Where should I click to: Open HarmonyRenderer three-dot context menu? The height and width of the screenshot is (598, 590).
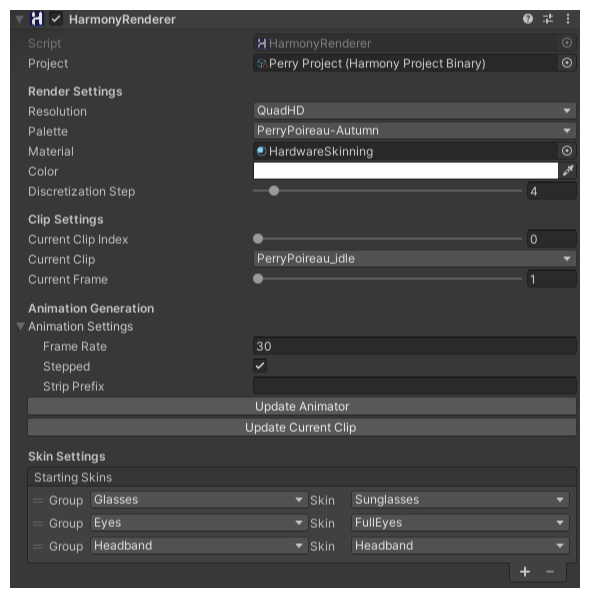(x=567, y=19)
